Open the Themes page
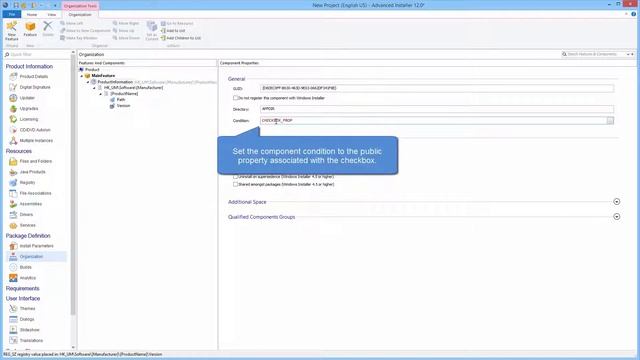This screenshot has height=360, width=640. pyautogui.click(x=27, y=309)
